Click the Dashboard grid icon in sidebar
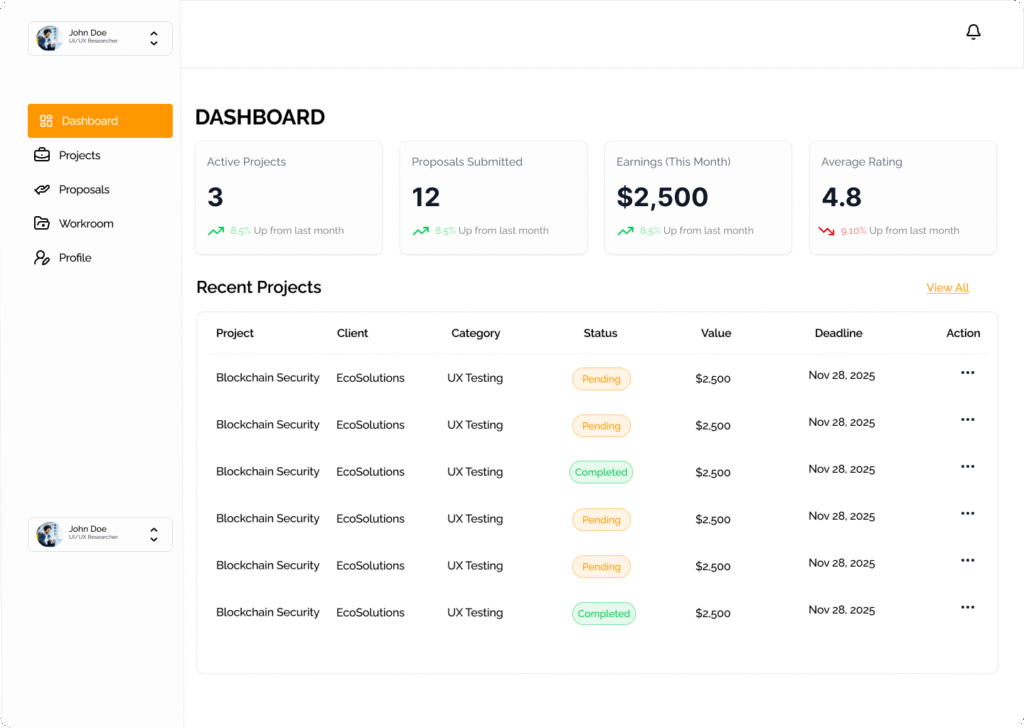The width and height of the screenshot is (1024, 728). (x=46, y=121)
